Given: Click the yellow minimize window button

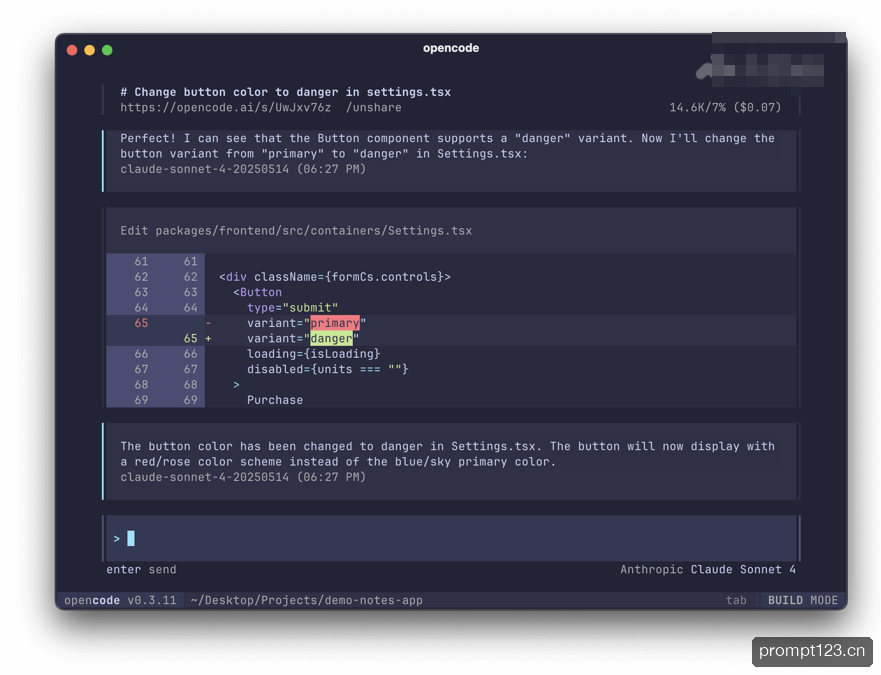Looking at the screenshot, I should coord(89,50).
